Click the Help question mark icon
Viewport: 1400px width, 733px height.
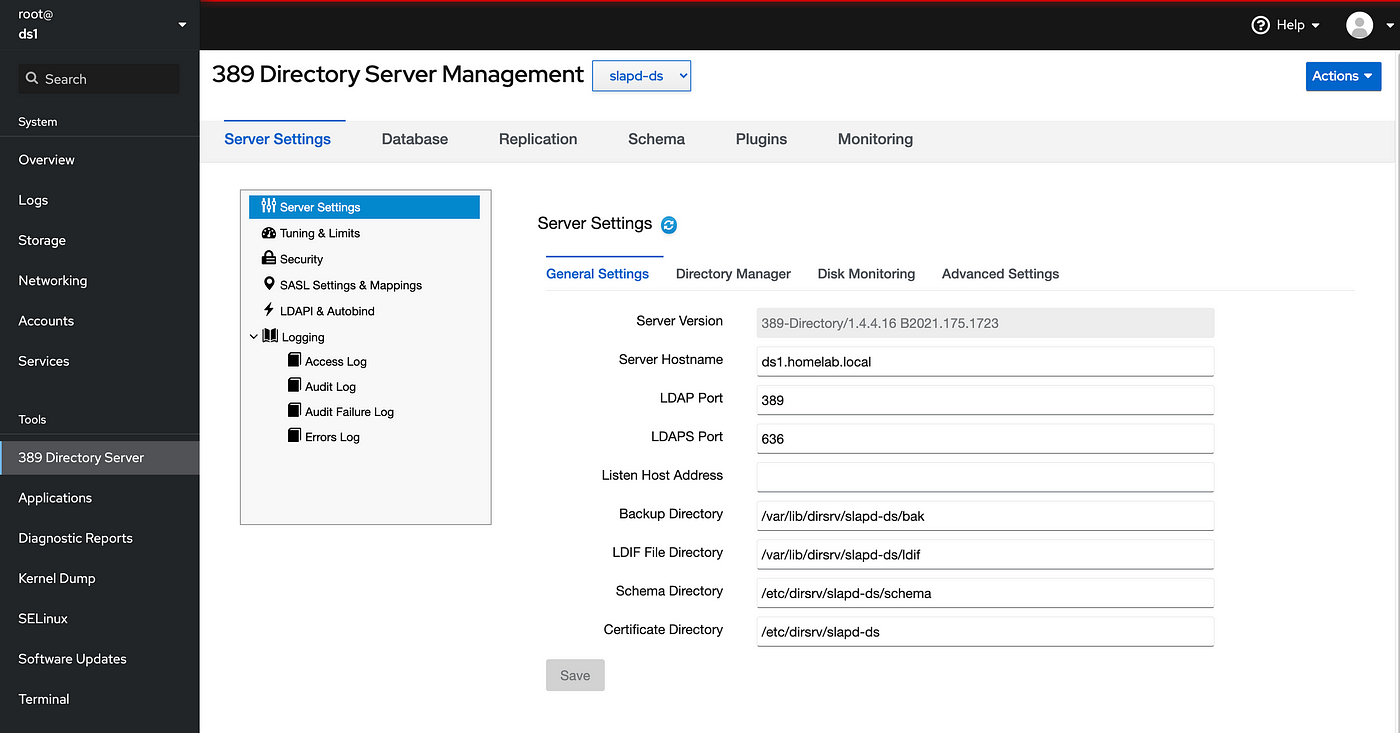click(1261, 25)
